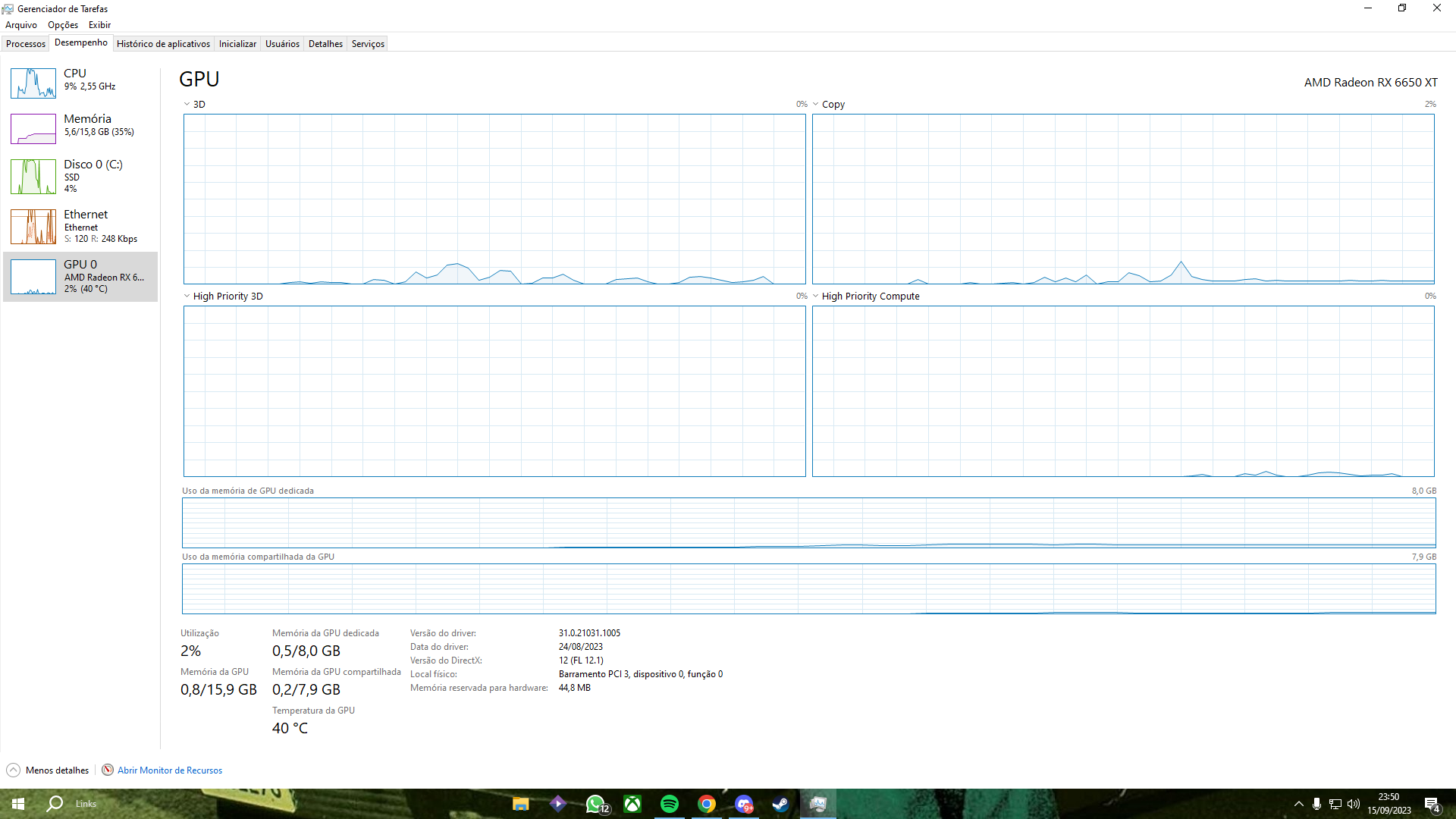Click the 3D engine usage graph

(x=494, y=199)
